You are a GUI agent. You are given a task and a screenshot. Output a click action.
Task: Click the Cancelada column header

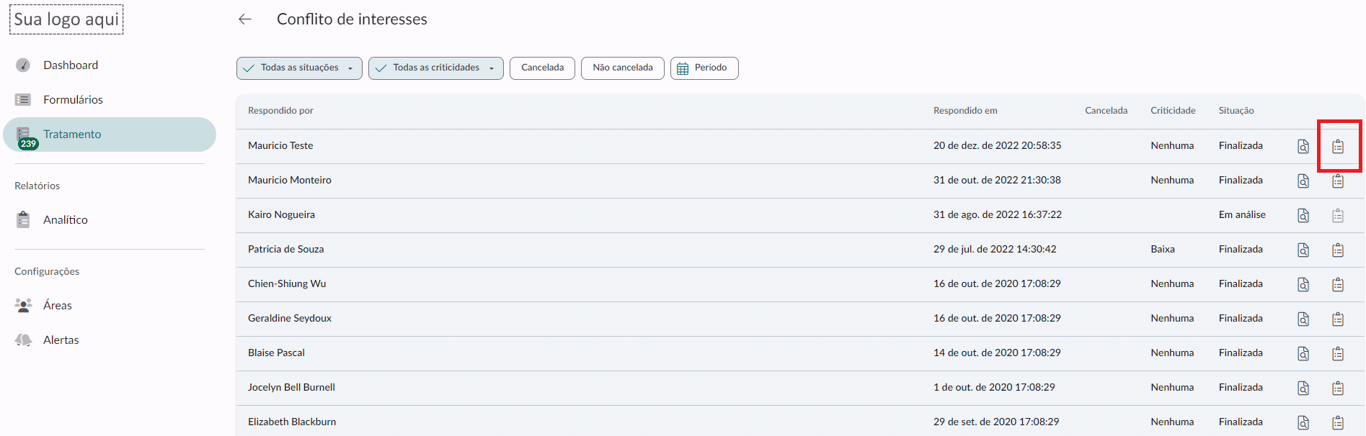[1106, 111]
